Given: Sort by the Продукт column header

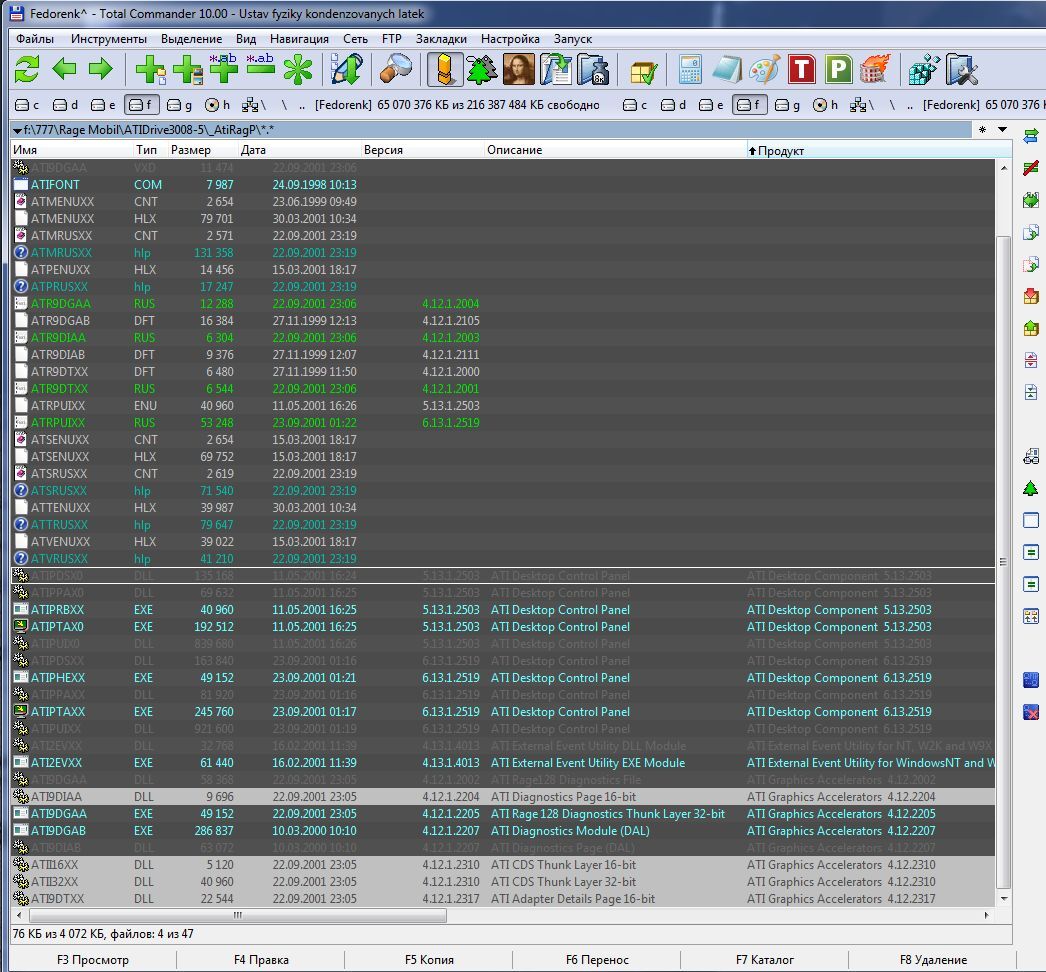Looking at the screenshot, I should point(879,150).
